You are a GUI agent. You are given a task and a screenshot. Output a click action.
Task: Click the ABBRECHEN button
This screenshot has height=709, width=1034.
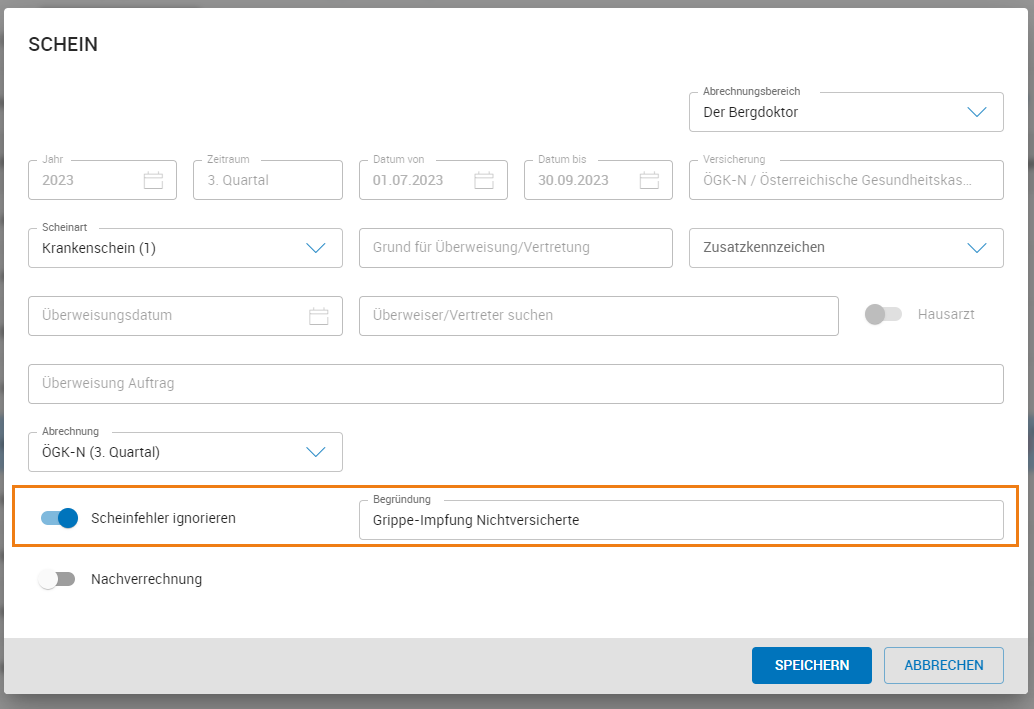(x=944, y=665)
